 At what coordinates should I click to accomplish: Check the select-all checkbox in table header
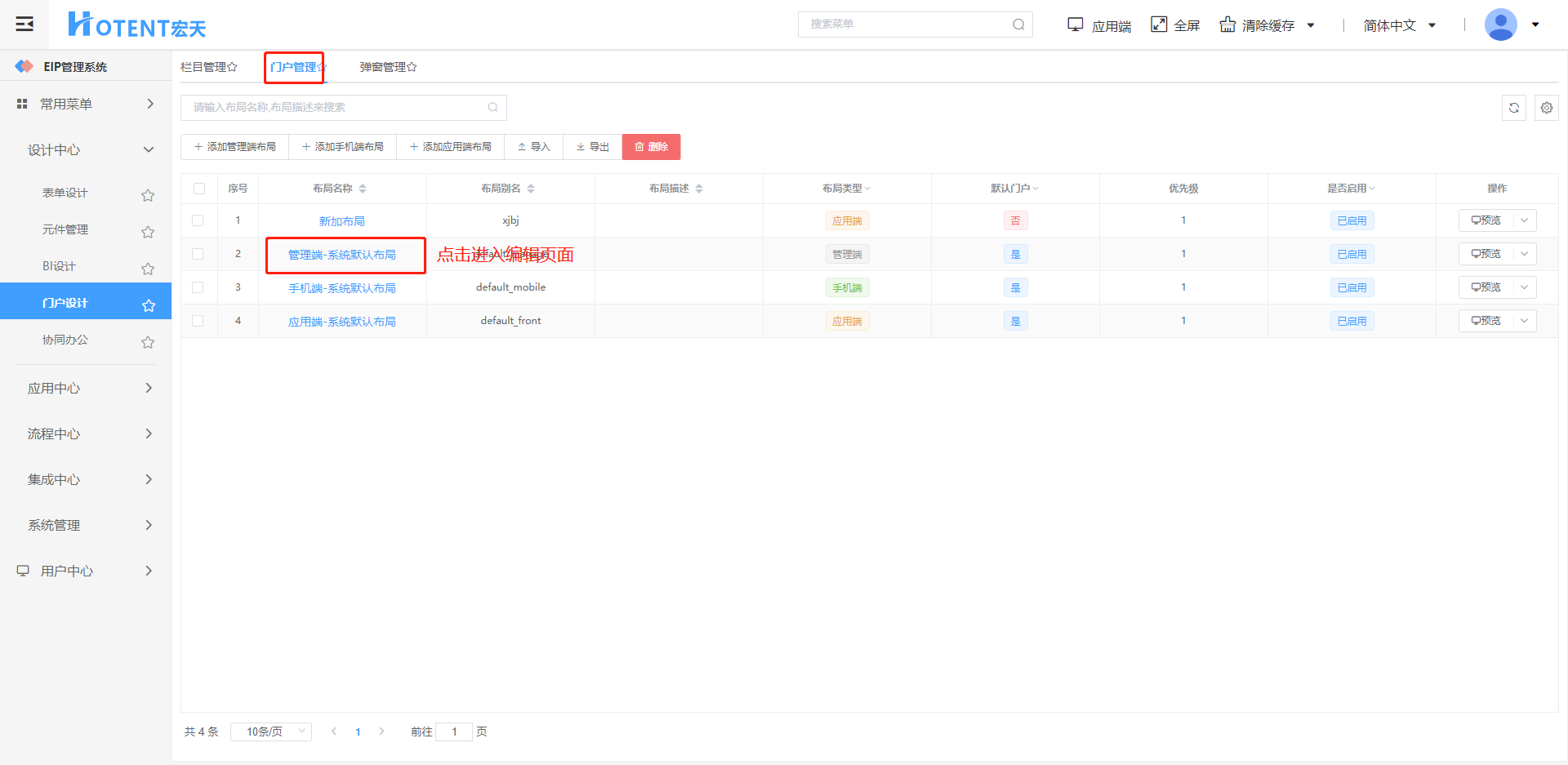tap(199, 189)
